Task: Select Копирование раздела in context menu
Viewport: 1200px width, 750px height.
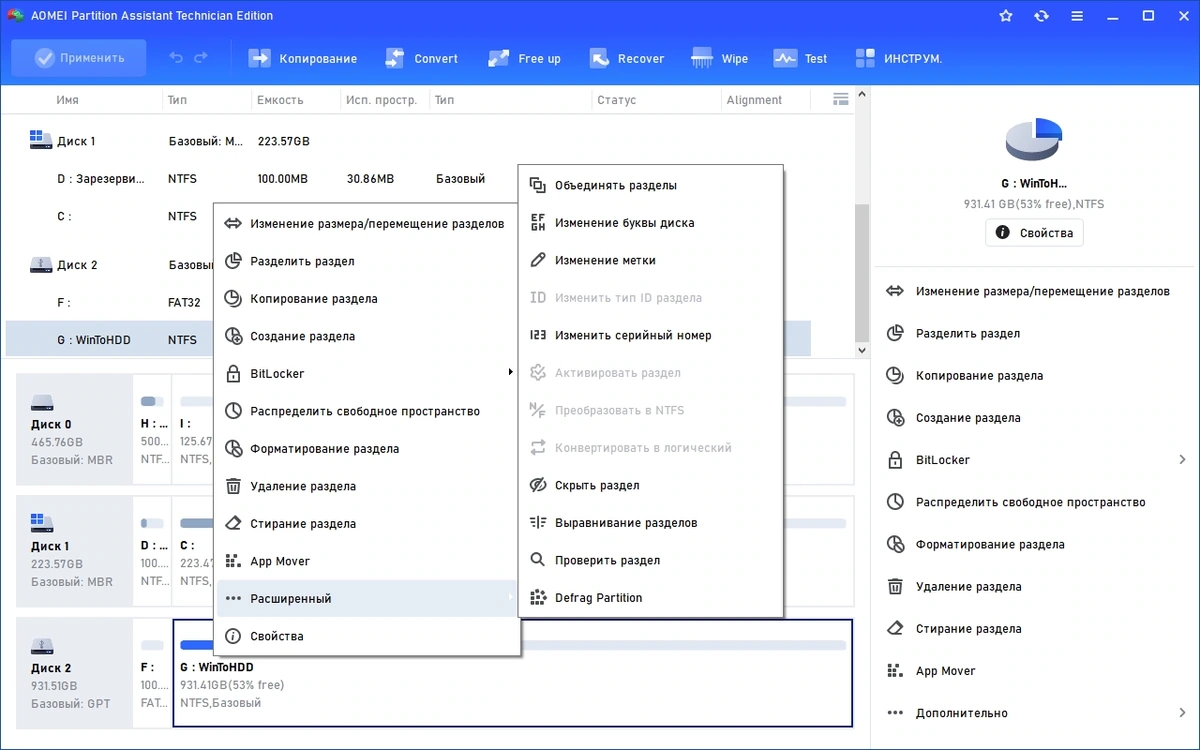Action: pyautogui.click(x=368, y=298)
